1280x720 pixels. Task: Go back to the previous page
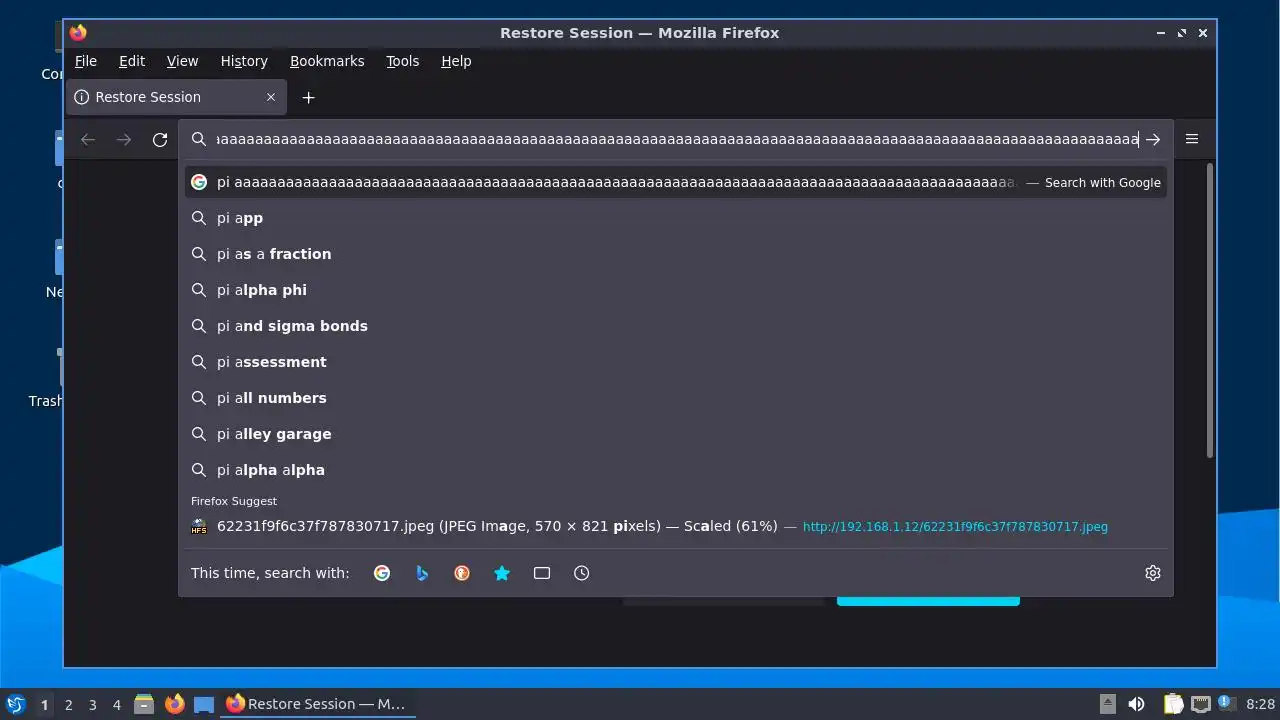click(88, 140)
